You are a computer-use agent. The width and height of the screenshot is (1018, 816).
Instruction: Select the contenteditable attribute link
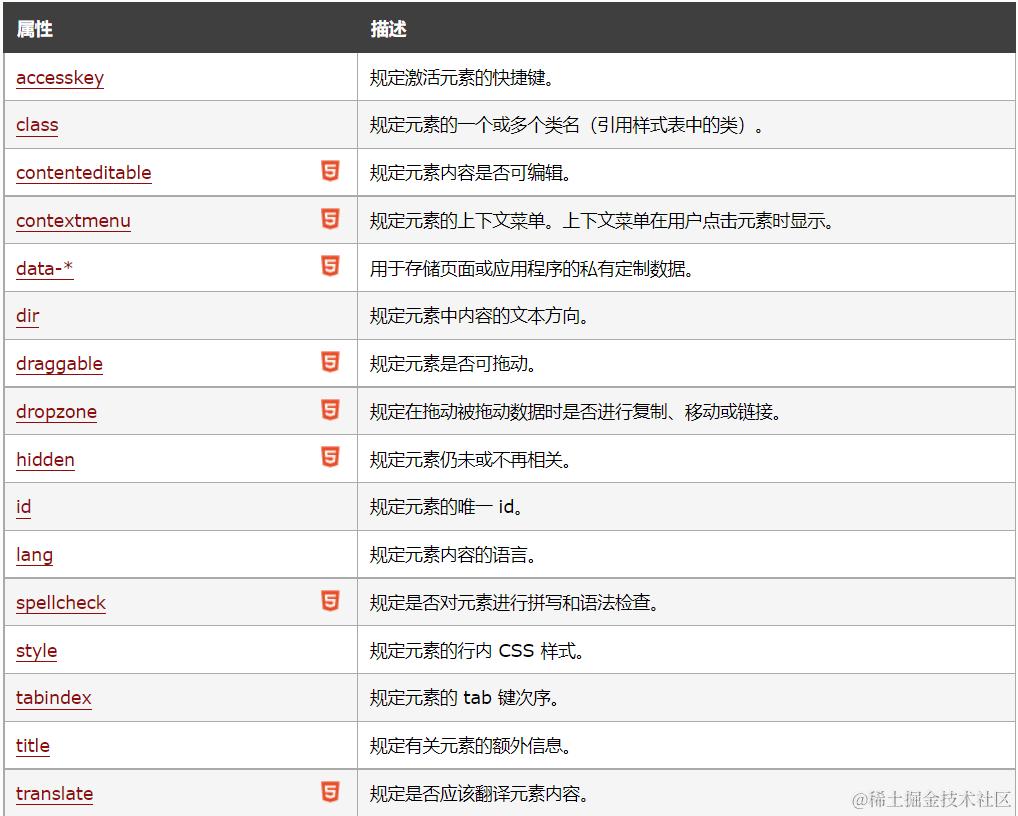[83, 173]
